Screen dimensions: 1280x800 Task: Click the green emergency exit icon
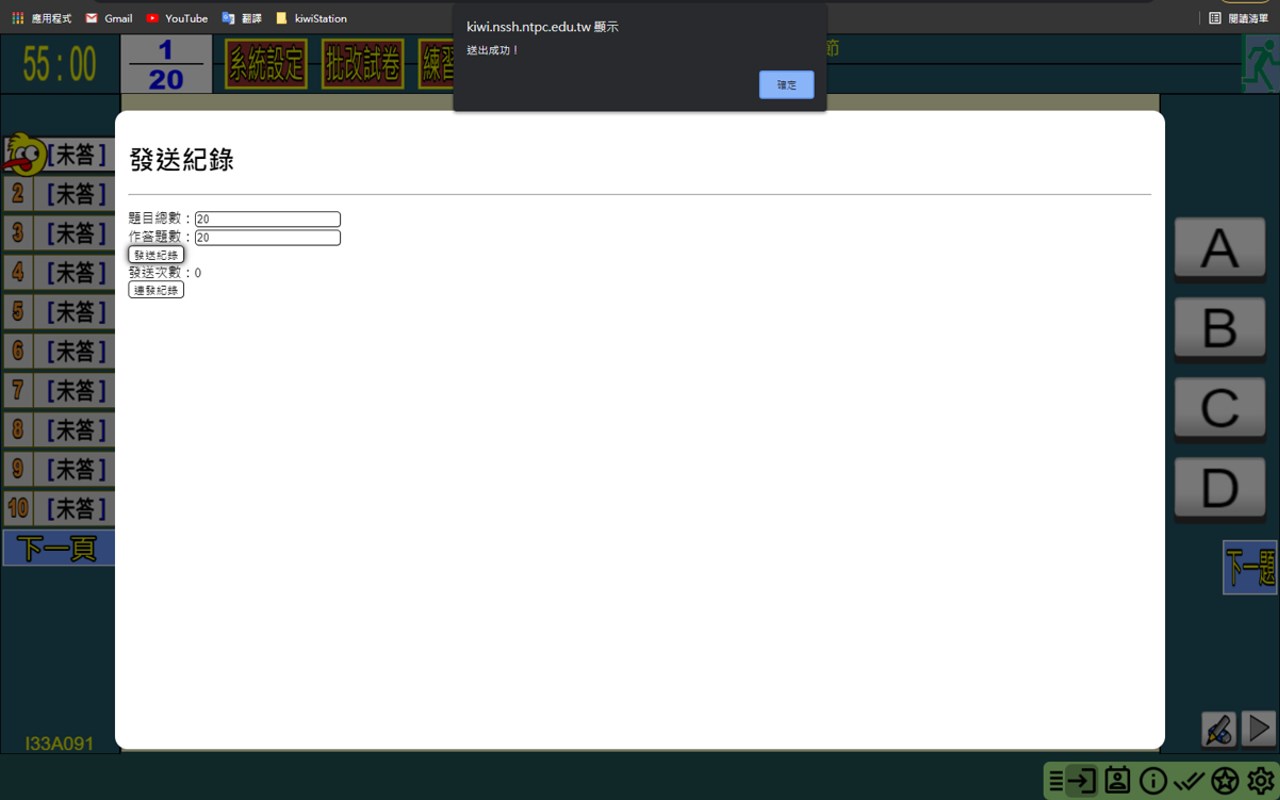tap(1260, 63)
